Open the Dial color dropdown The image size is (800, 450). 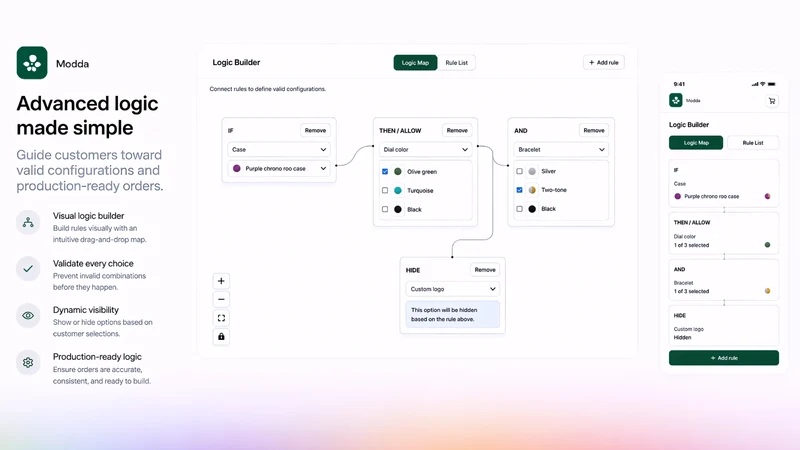[x=426, y=149]
